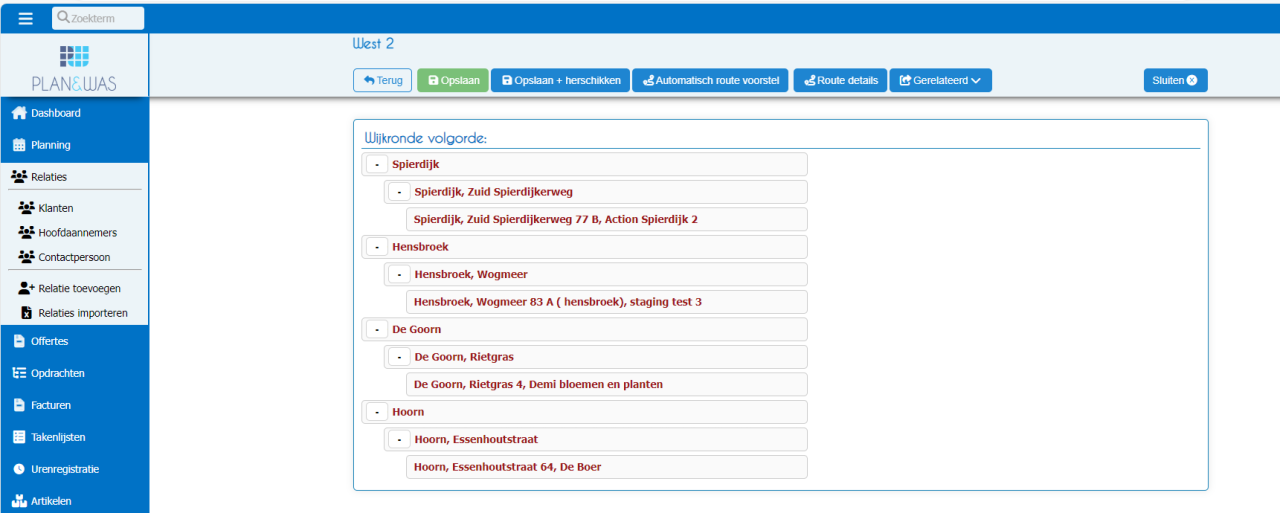Select Wogmeer 83 A staging test 3 row
The image size is (1280, 513).
point(607,302)
